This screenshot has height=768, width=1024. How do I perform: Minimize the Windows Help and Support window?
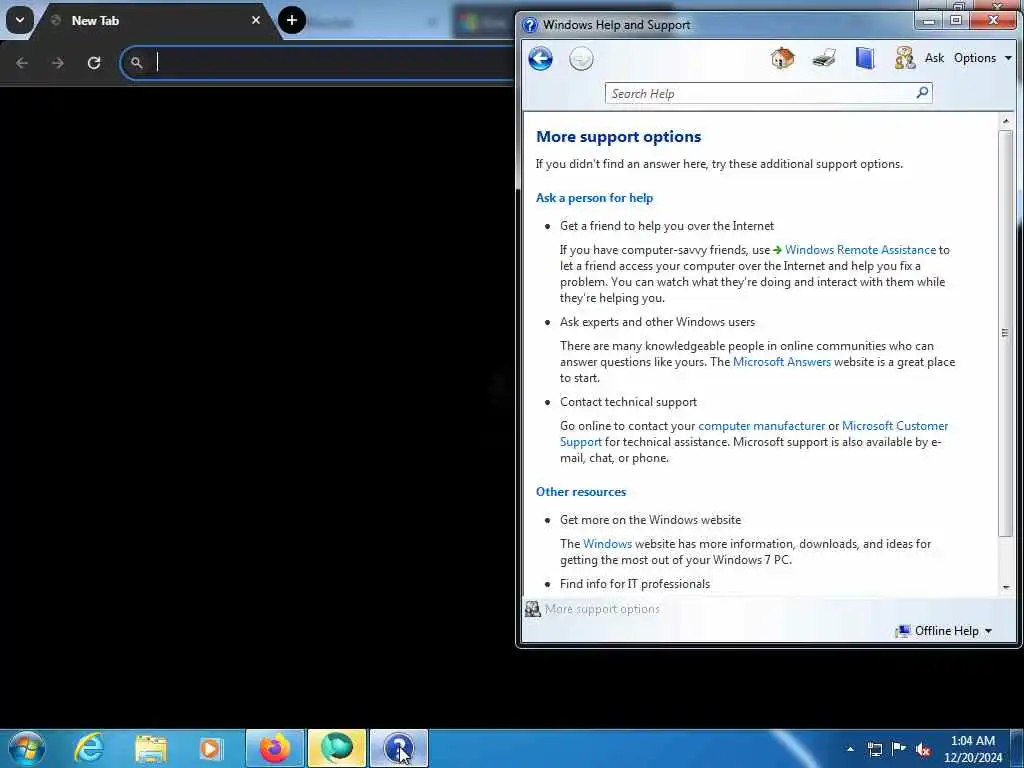[928, 21]
